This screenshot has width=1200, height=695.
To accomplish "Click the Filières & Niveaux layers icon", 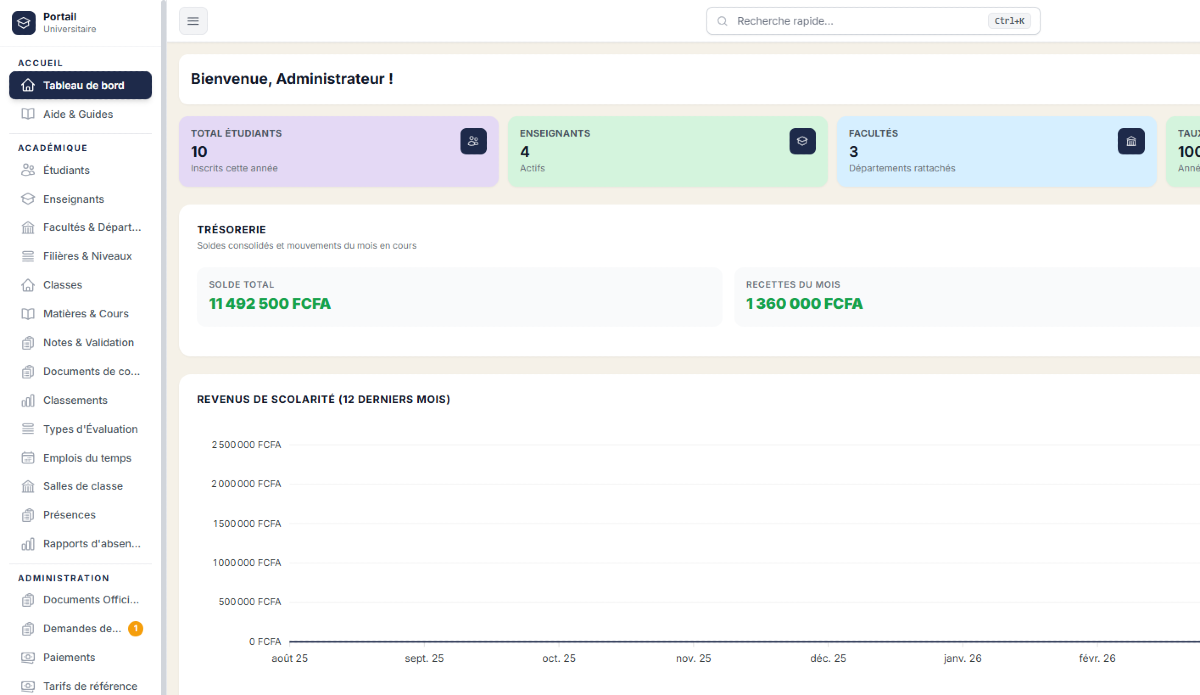I will (28, 256).
